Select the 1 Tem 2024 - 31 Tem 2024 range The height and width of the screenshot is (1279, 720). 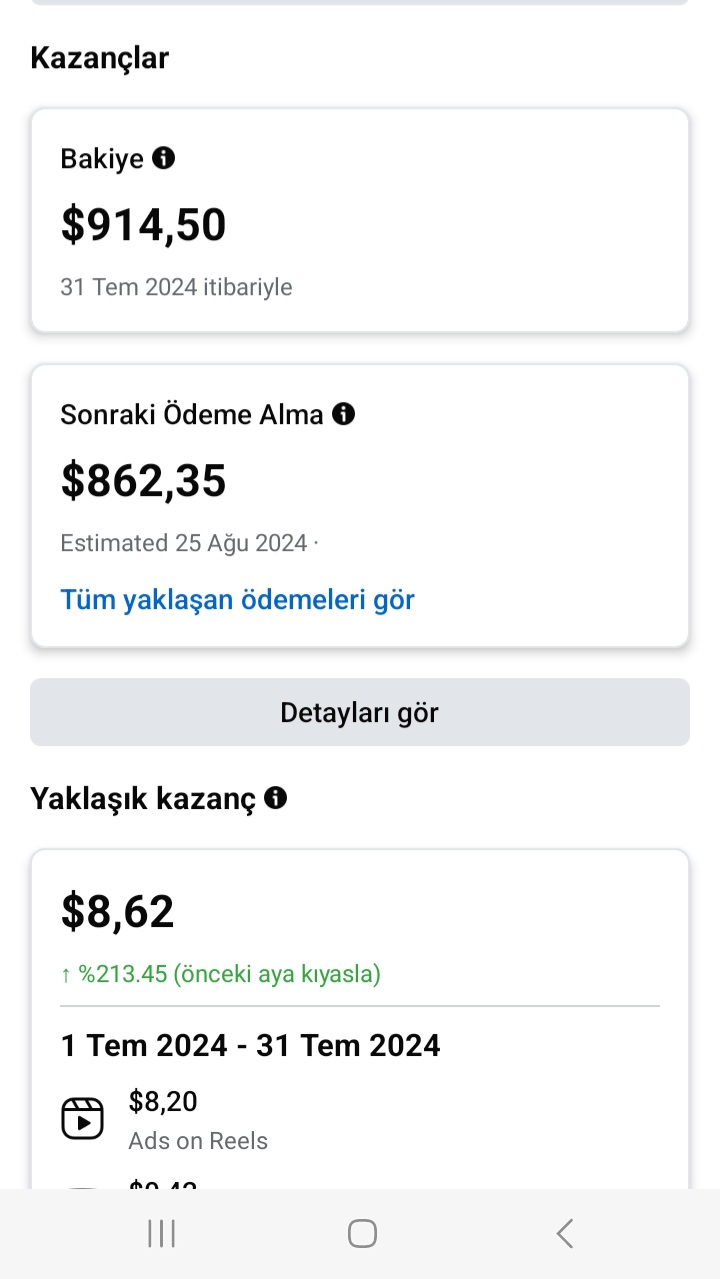pyautogui.click(x=250, y=1045)
